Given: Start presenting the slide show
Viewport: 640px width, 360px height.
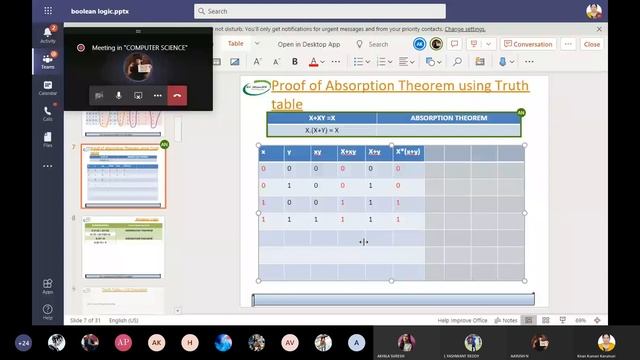Looking at the screenshot, I should point(474,44).
